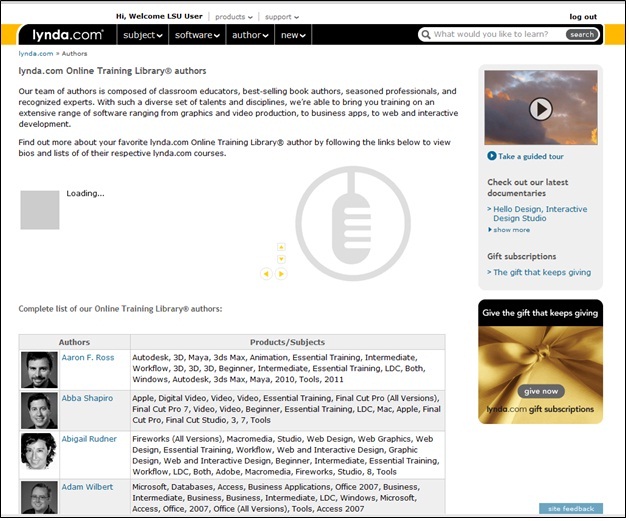Click the Hi, Welcome LSU User text
This screenshot has width=629, height=521.
[x=159, y=16]
